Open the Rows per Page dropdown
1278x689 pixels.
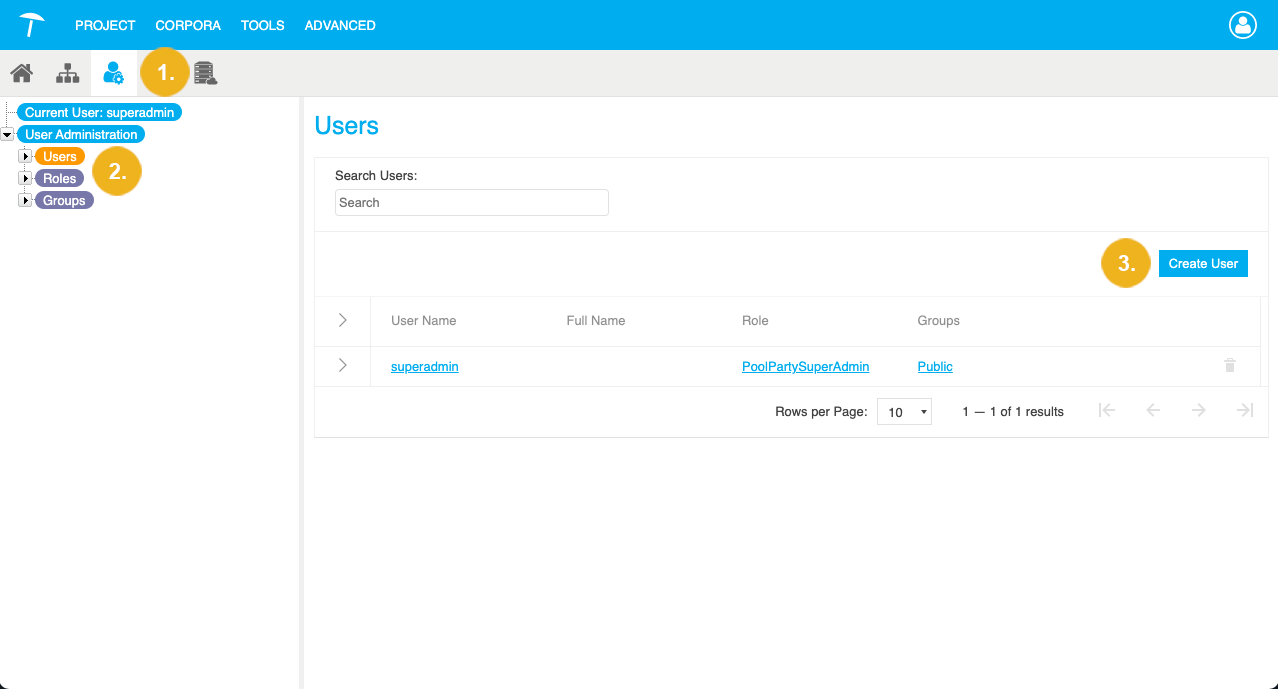pos(904,411)
